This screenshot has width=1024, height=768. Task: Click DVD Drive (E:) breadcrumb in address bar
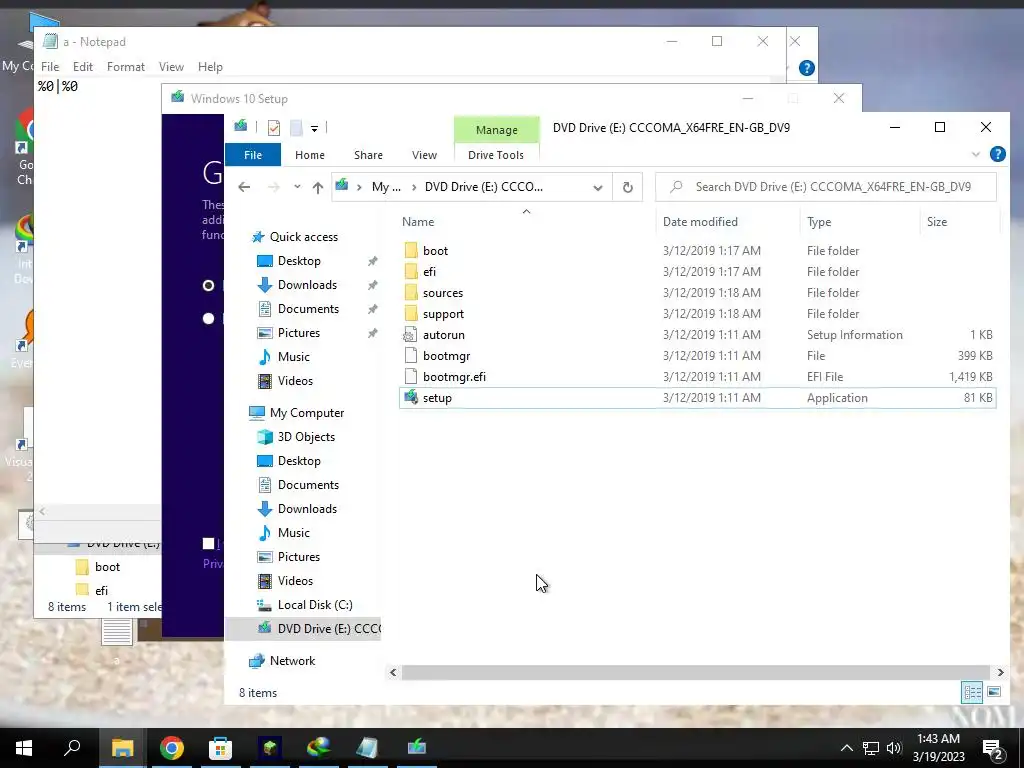pyautogui.click(x=483, y=187)
